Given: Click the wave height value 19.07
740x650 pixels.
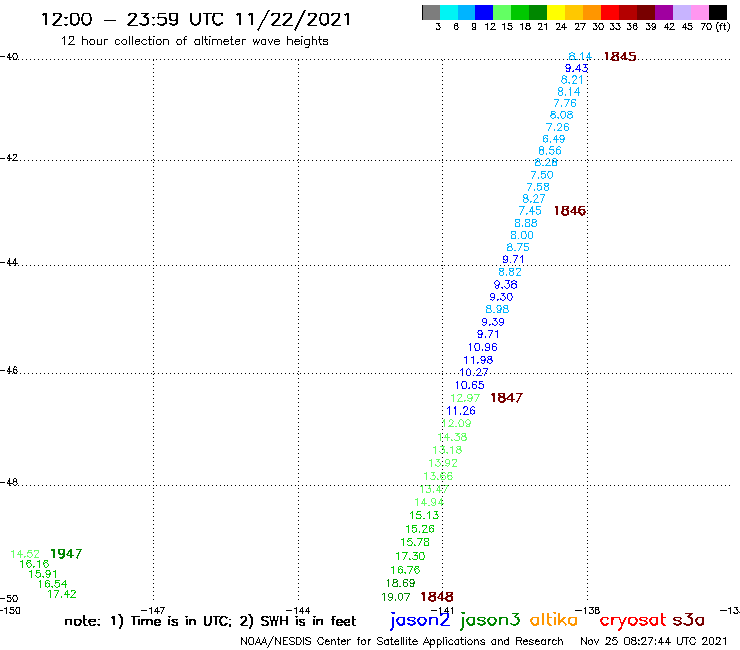Looking at the screenshot, I should click(396, 598).
